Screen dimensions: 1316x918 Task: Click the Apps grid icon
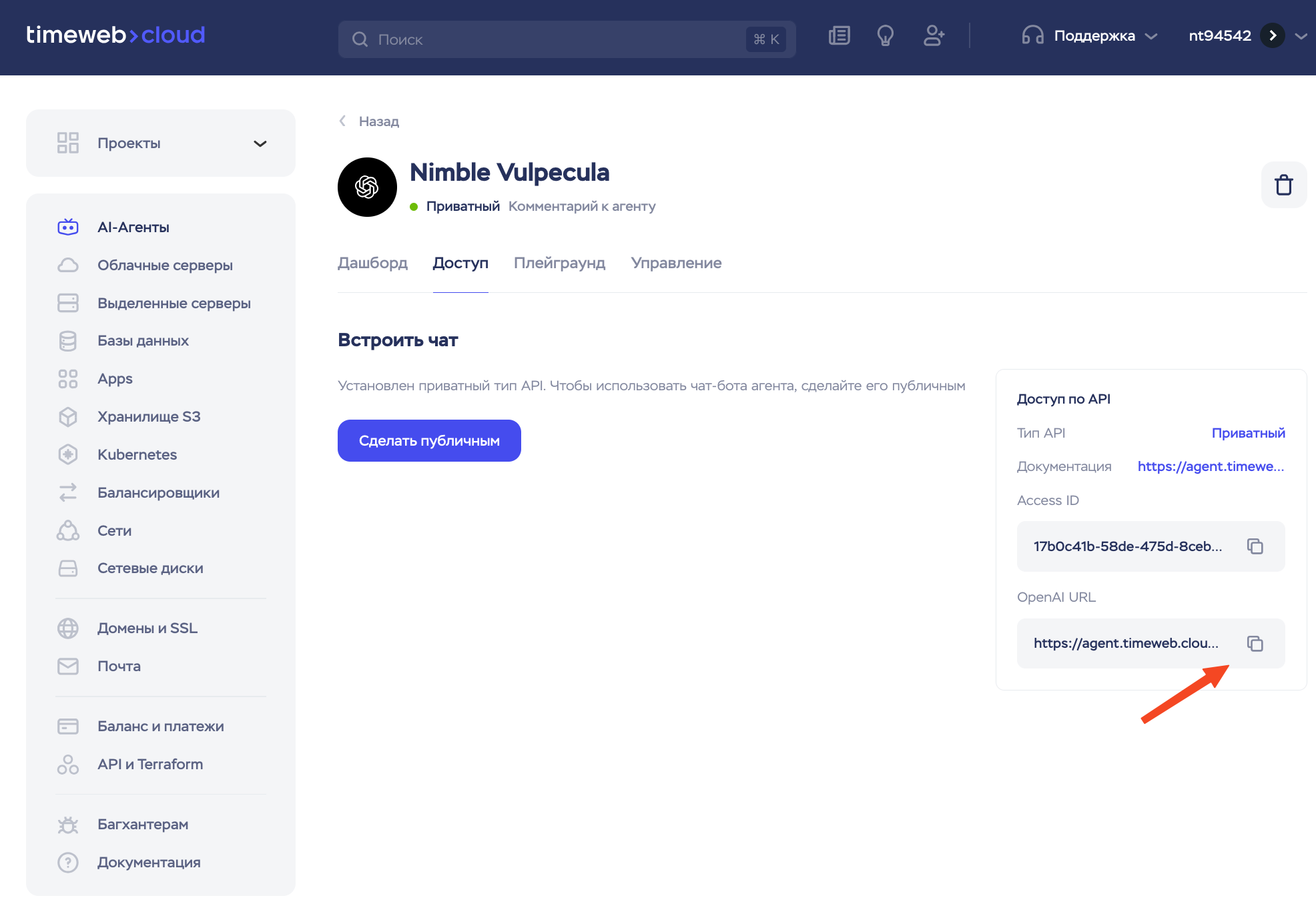68,379
